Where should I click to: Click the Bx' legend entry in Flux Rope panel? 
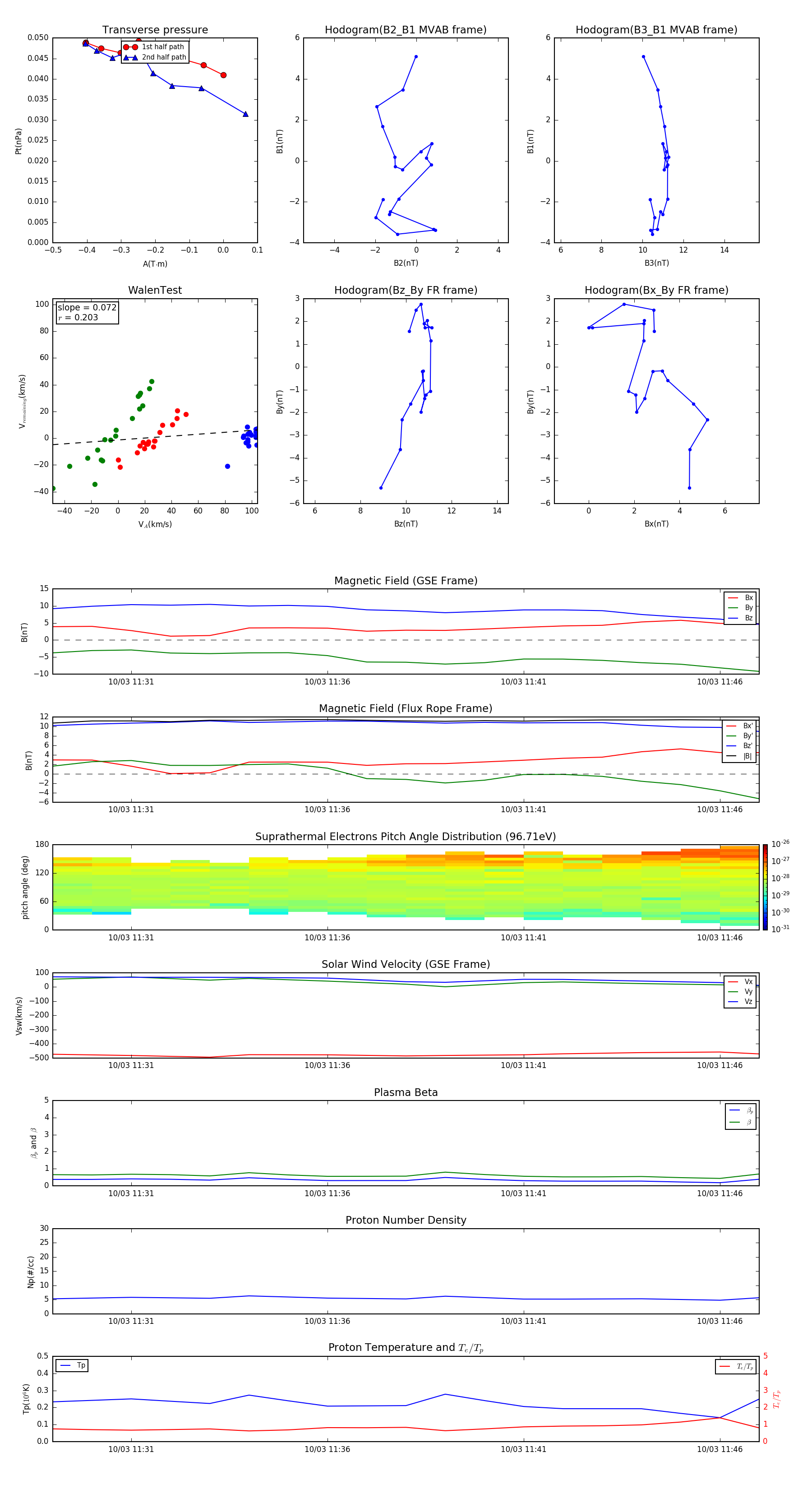[739, 726]
